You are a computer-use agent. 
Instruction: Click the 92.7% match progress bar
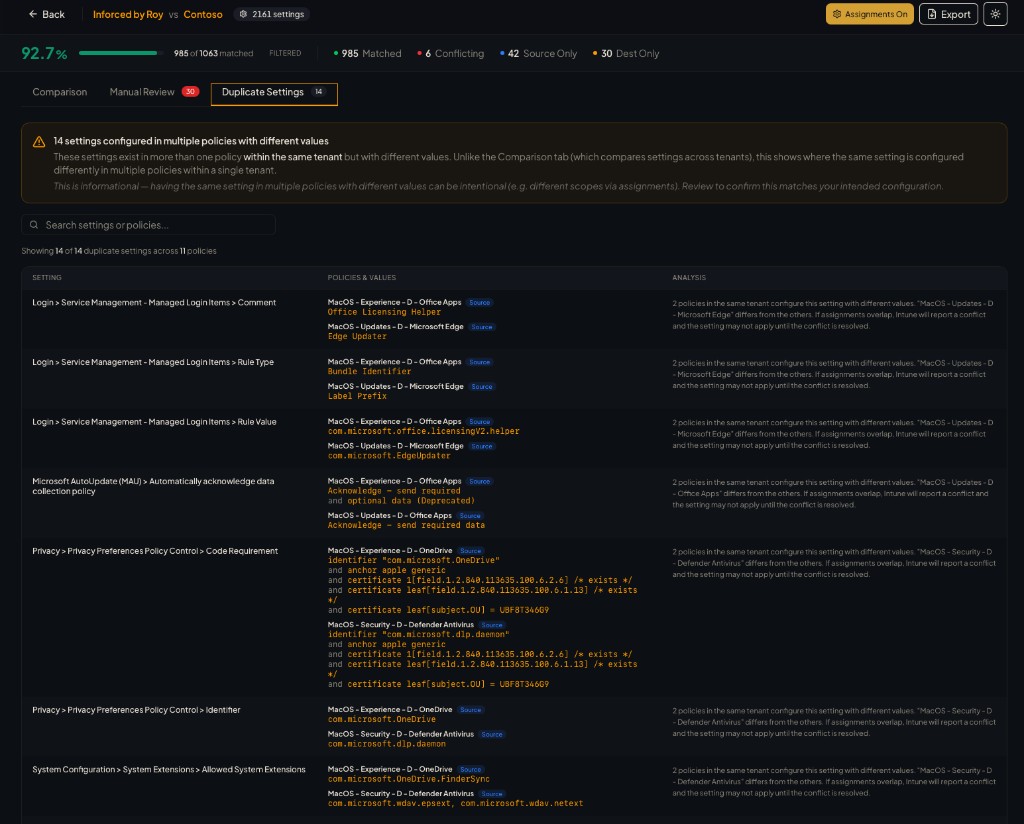[x=120, y=53]
